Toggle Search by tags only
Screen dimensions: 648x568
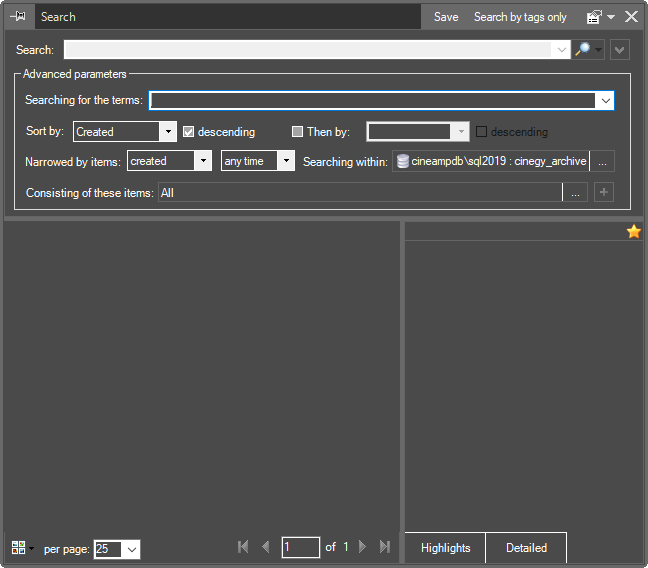pyautogui.click(x=520, y=17)
